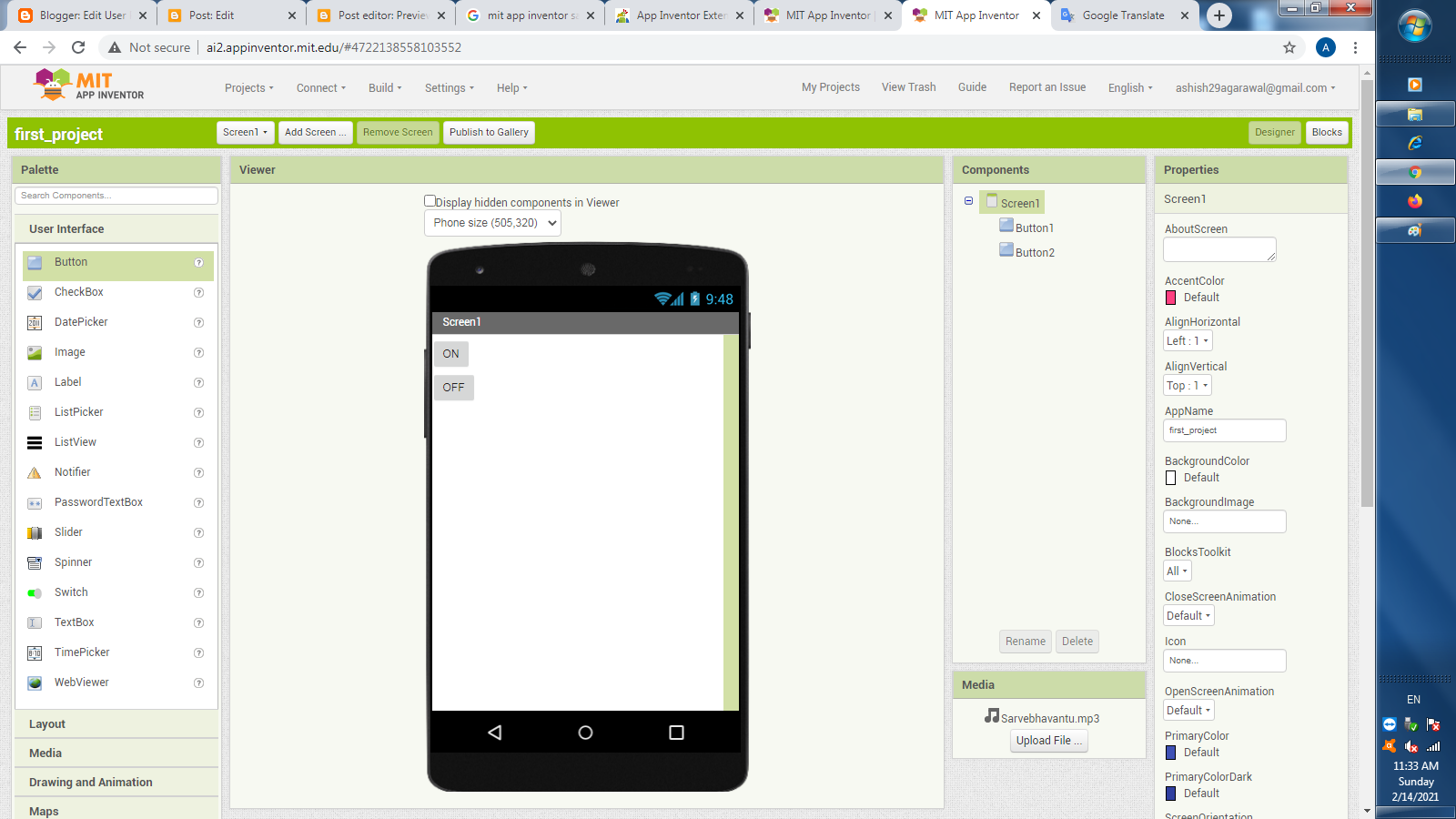Select the Switch component icon
Viewport: 1456px width, 819px height.
coord(35,591)
